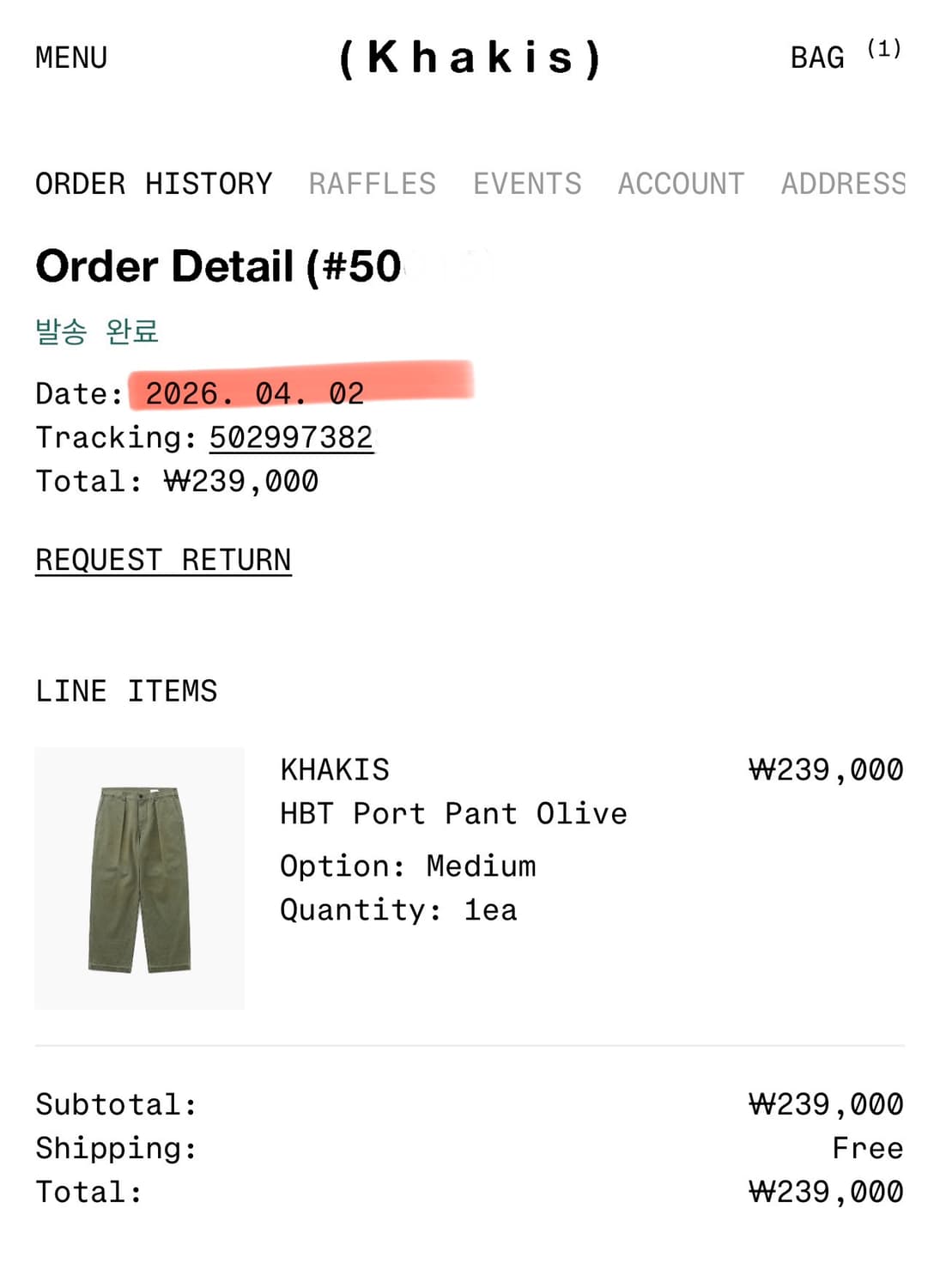Open the ADDRESS tab
Screen dimensions: 940x1288
click(x=842, y=182)
